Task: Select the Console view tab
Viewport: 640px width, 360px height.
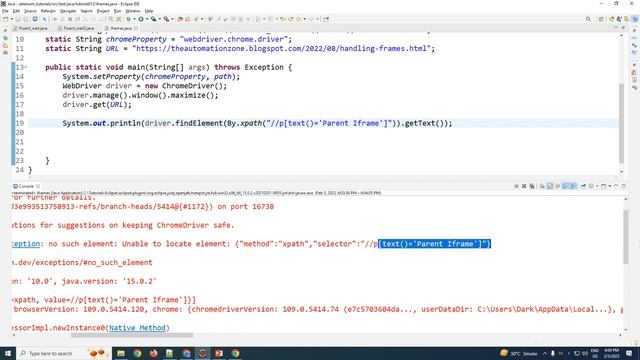Action: click(26, 186)
